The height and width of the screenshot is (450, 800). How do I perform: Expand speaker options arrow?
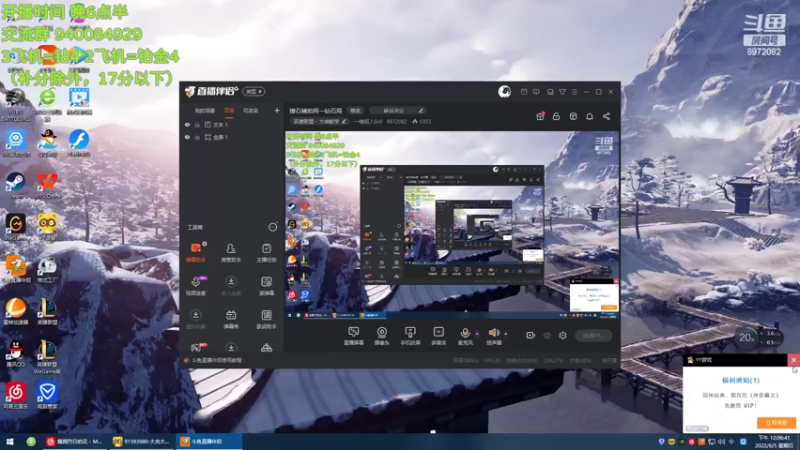(506, 334)
